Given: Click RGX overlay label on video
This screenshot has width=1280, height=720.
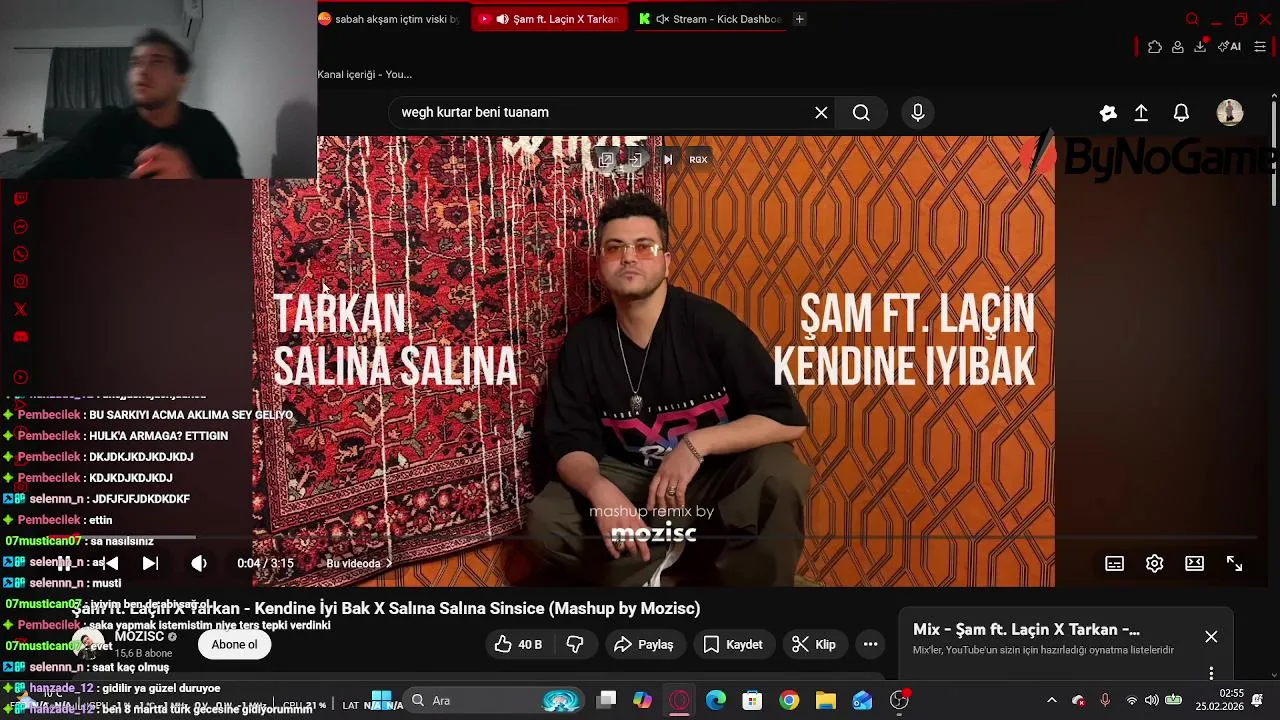Looking at the screenshot, I should [x=698, y=160].
